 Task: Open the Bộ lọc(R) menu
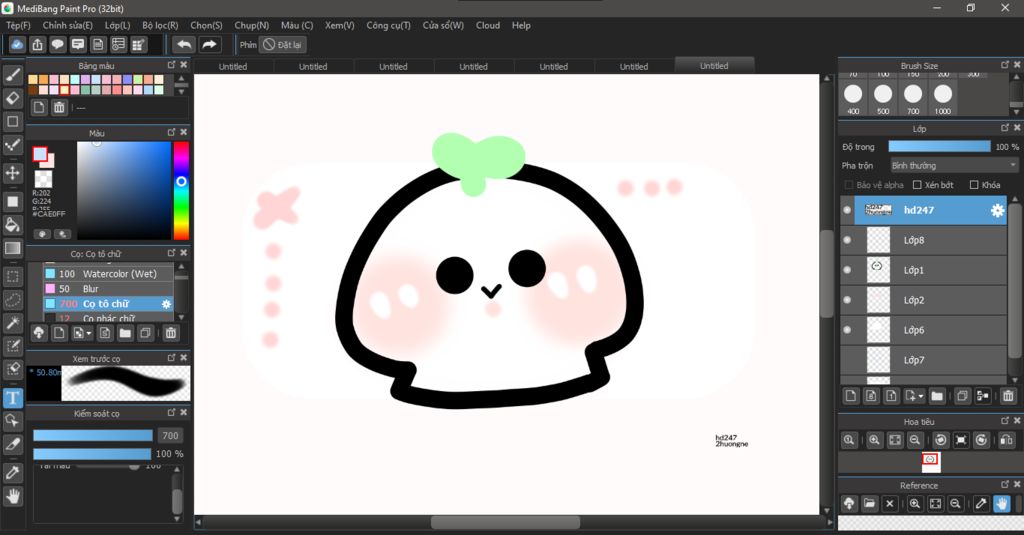tap(160, 25)
